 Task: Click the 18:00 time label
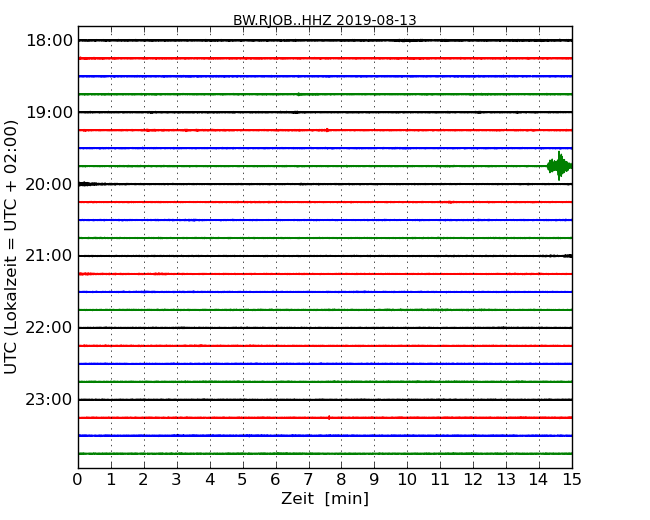point(49,41)
